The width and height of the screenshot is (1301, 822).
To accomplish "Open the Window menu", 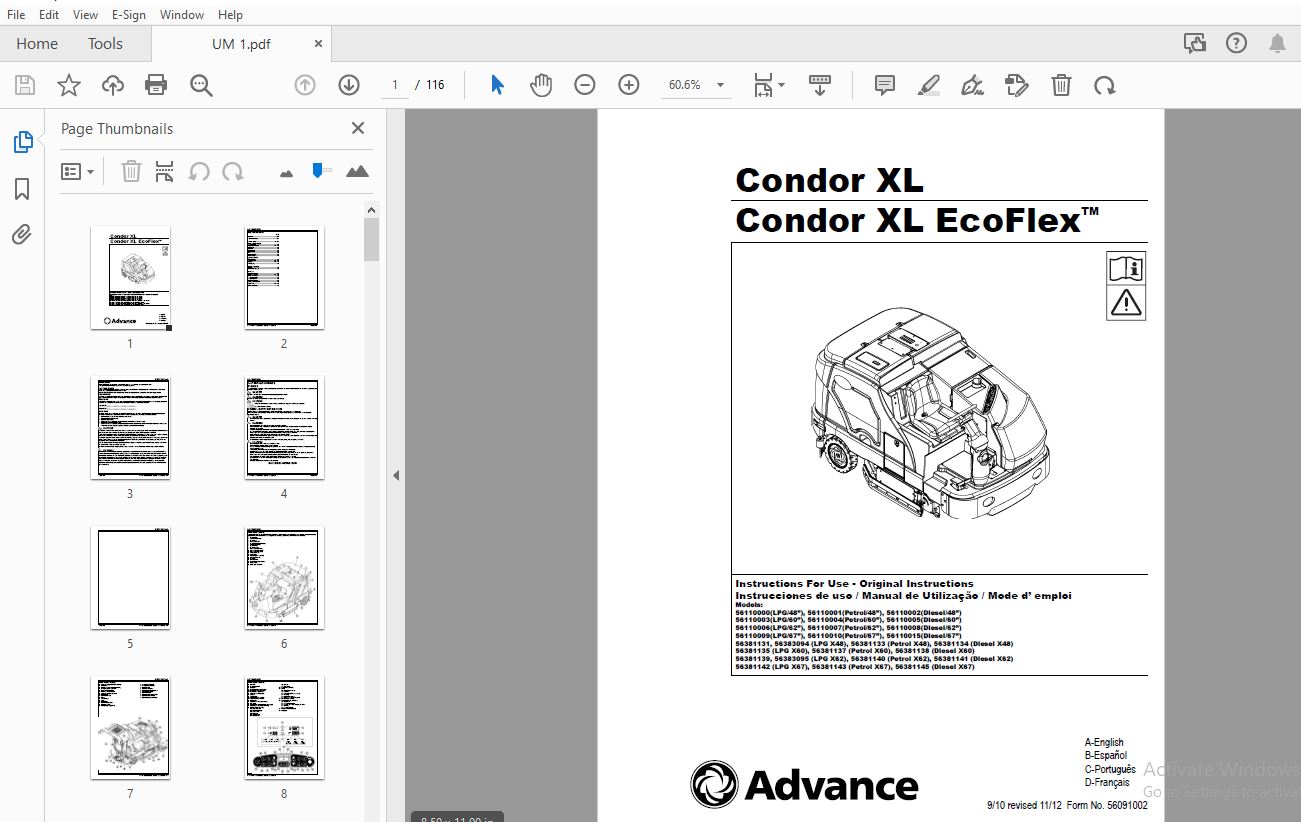I will click(x=182, y=15).
